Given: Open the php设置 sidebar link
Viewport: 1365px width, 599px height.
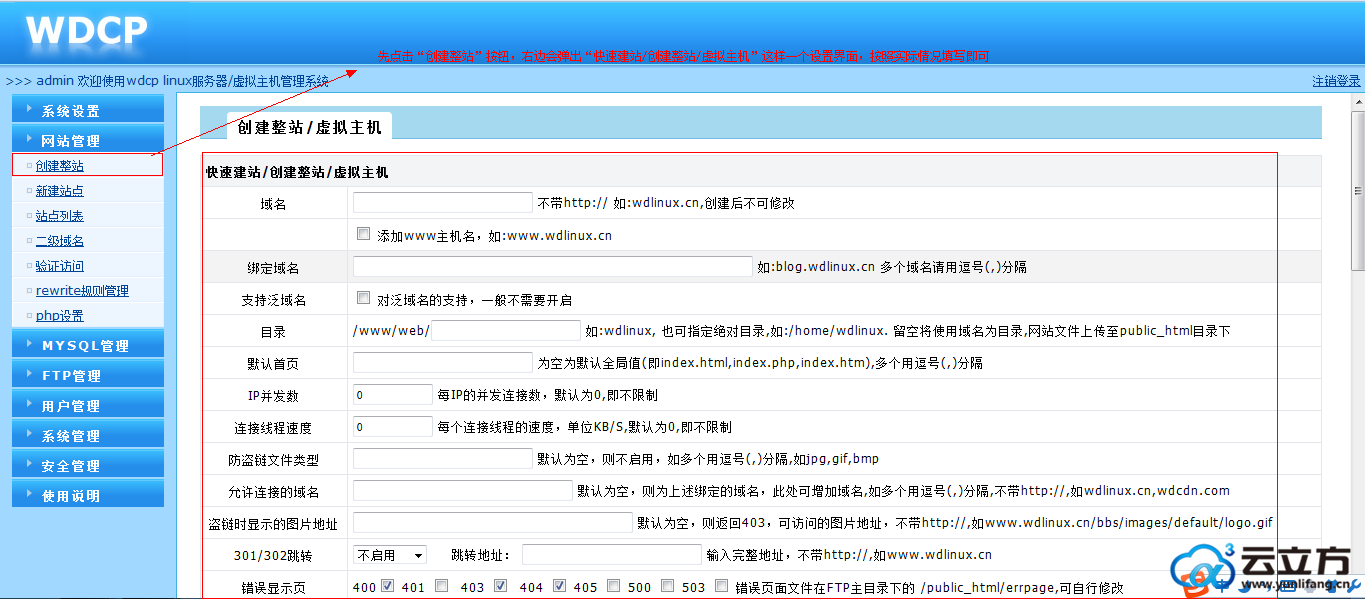Looking at the screenshot, I should pos(60,316).
